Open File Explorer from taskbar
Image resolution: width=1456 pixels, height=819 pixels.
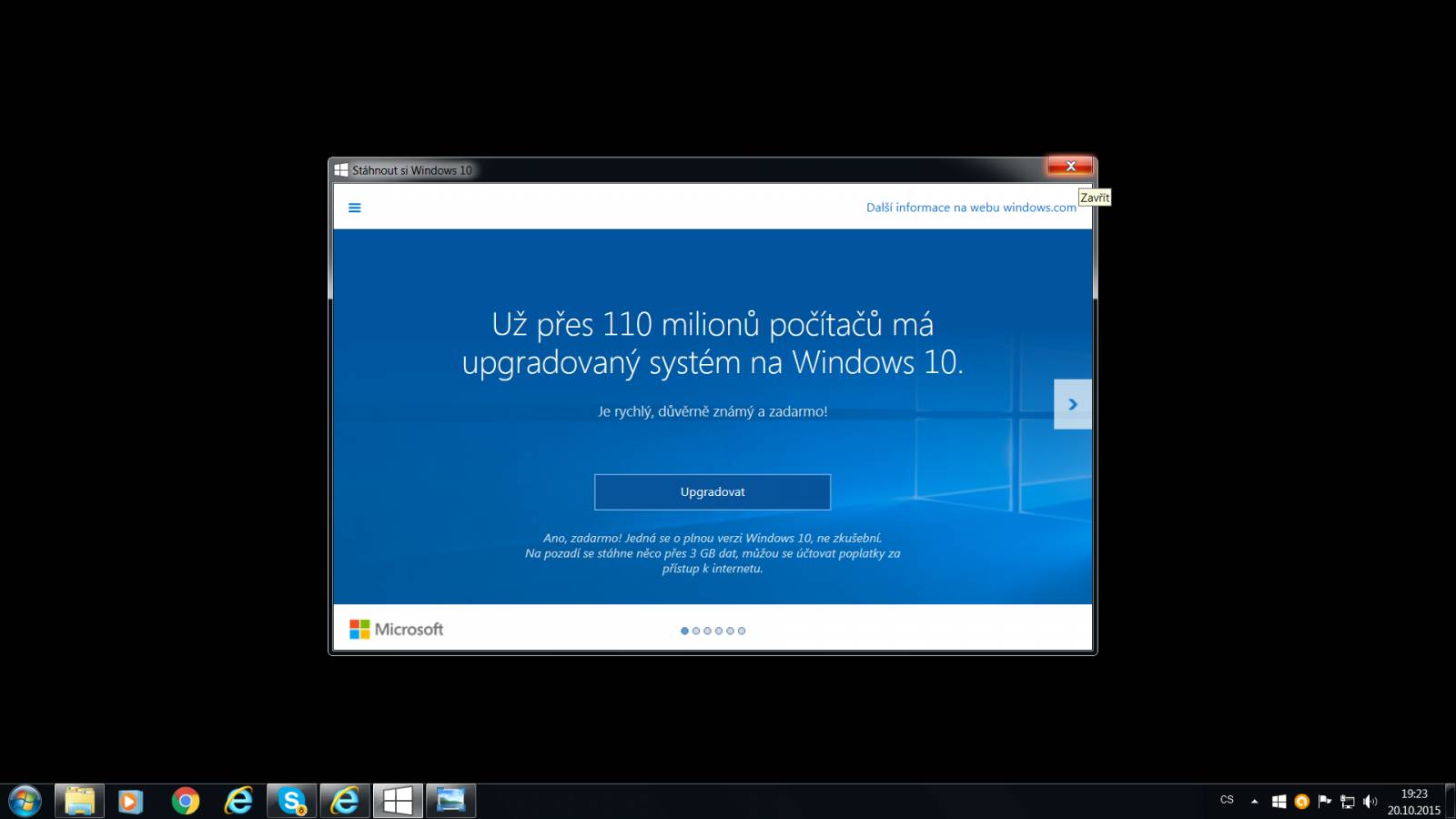pyautogui.click(x=79, y=802)
